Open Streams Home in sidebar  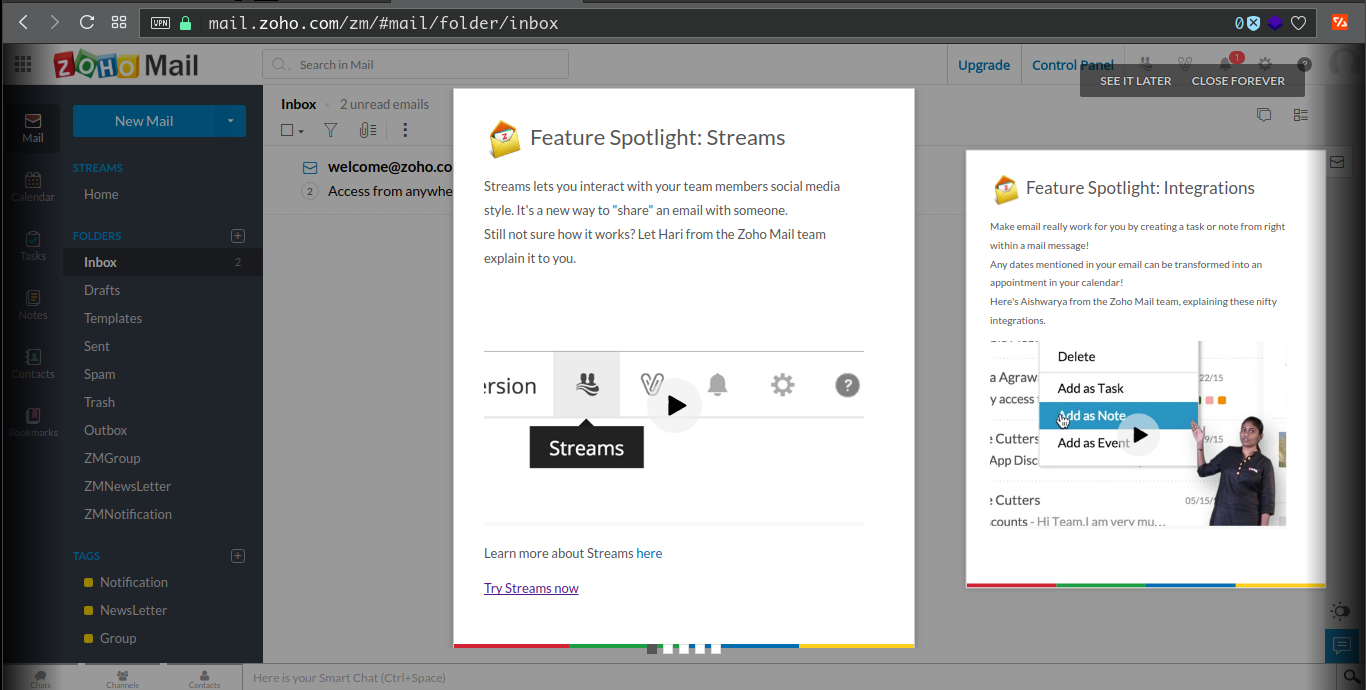101,194
